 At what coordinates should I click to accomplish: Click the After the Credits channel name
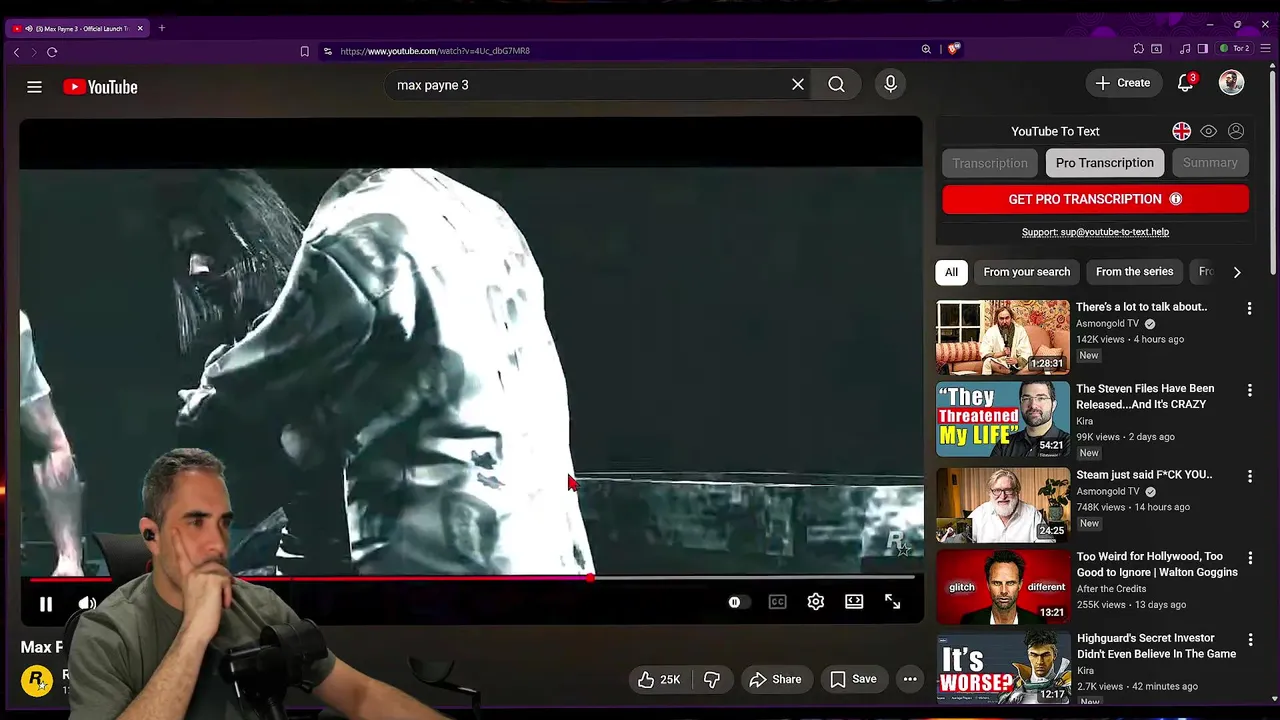coord(1111,589)
